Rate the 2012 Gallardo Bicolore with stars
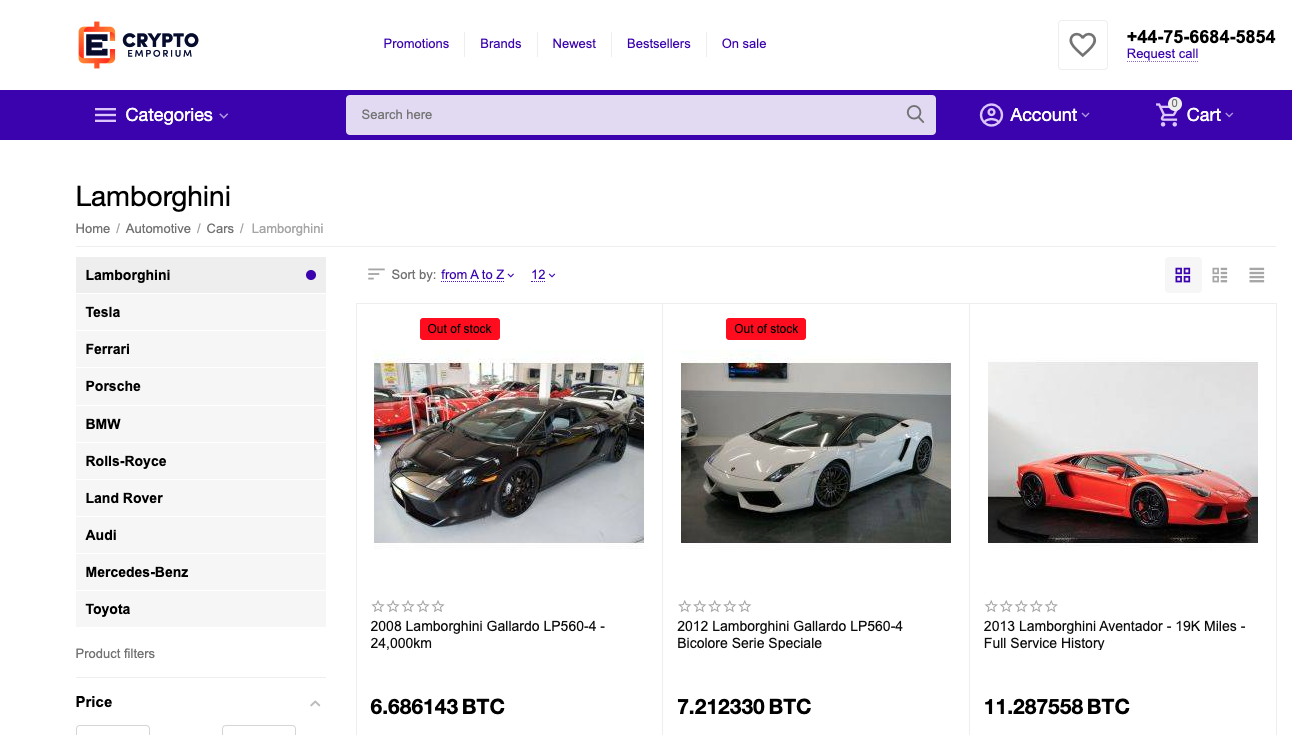The width and height of the screenshot is (1292, 735). point(714,606)
